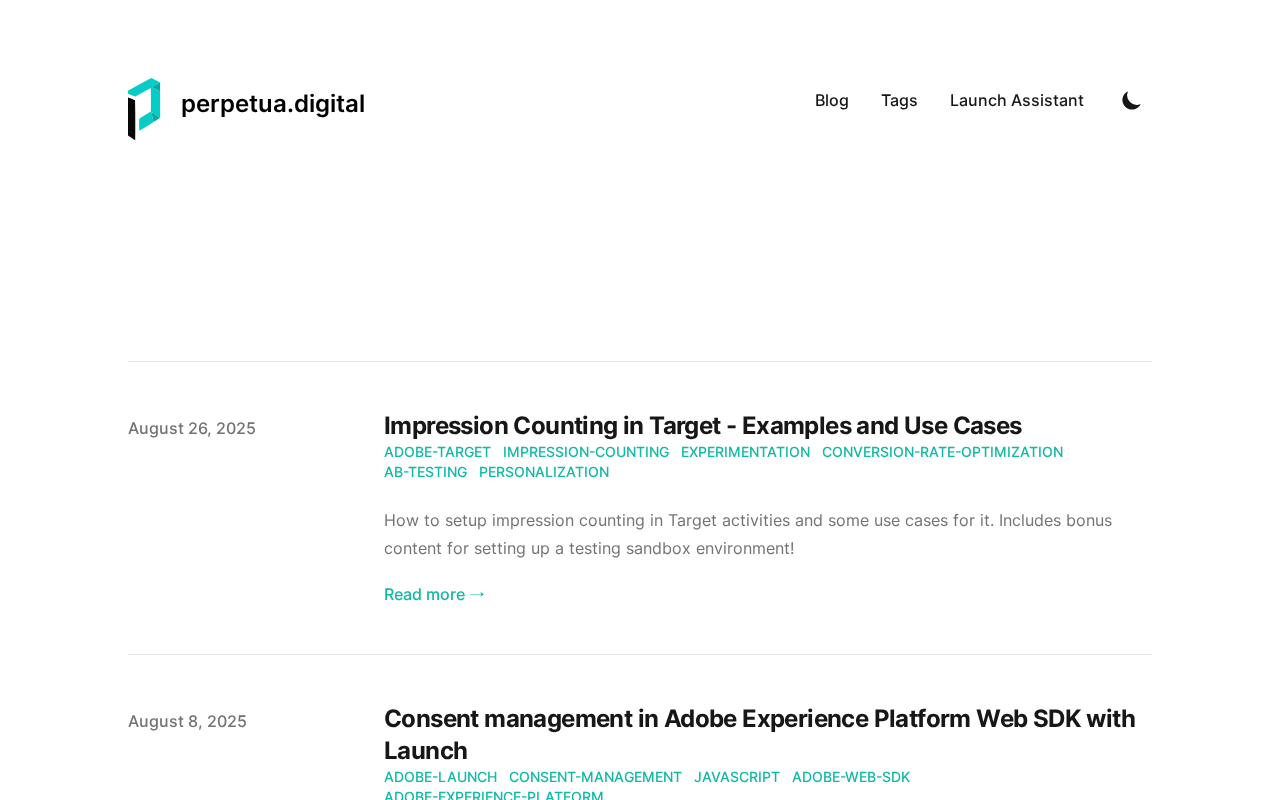Select the IMPRESSION-COUNTING tag

586,452
